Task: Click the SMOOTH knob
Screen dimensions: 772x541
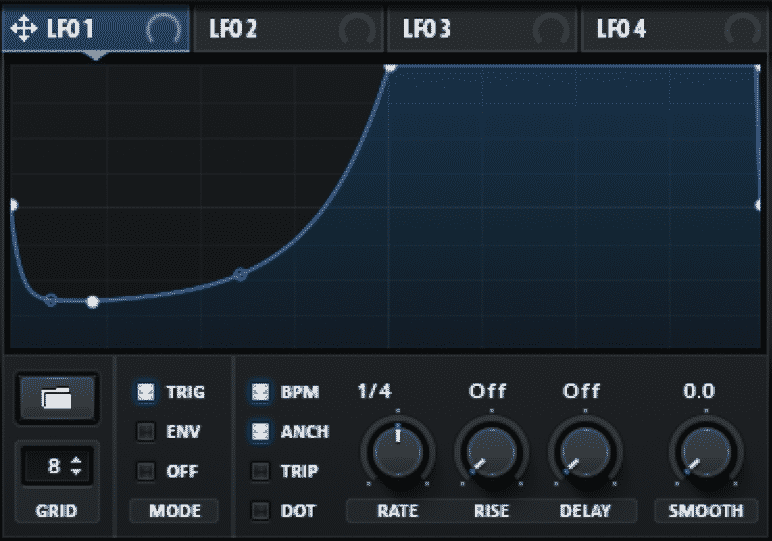Action: click(x=706, y=452)
